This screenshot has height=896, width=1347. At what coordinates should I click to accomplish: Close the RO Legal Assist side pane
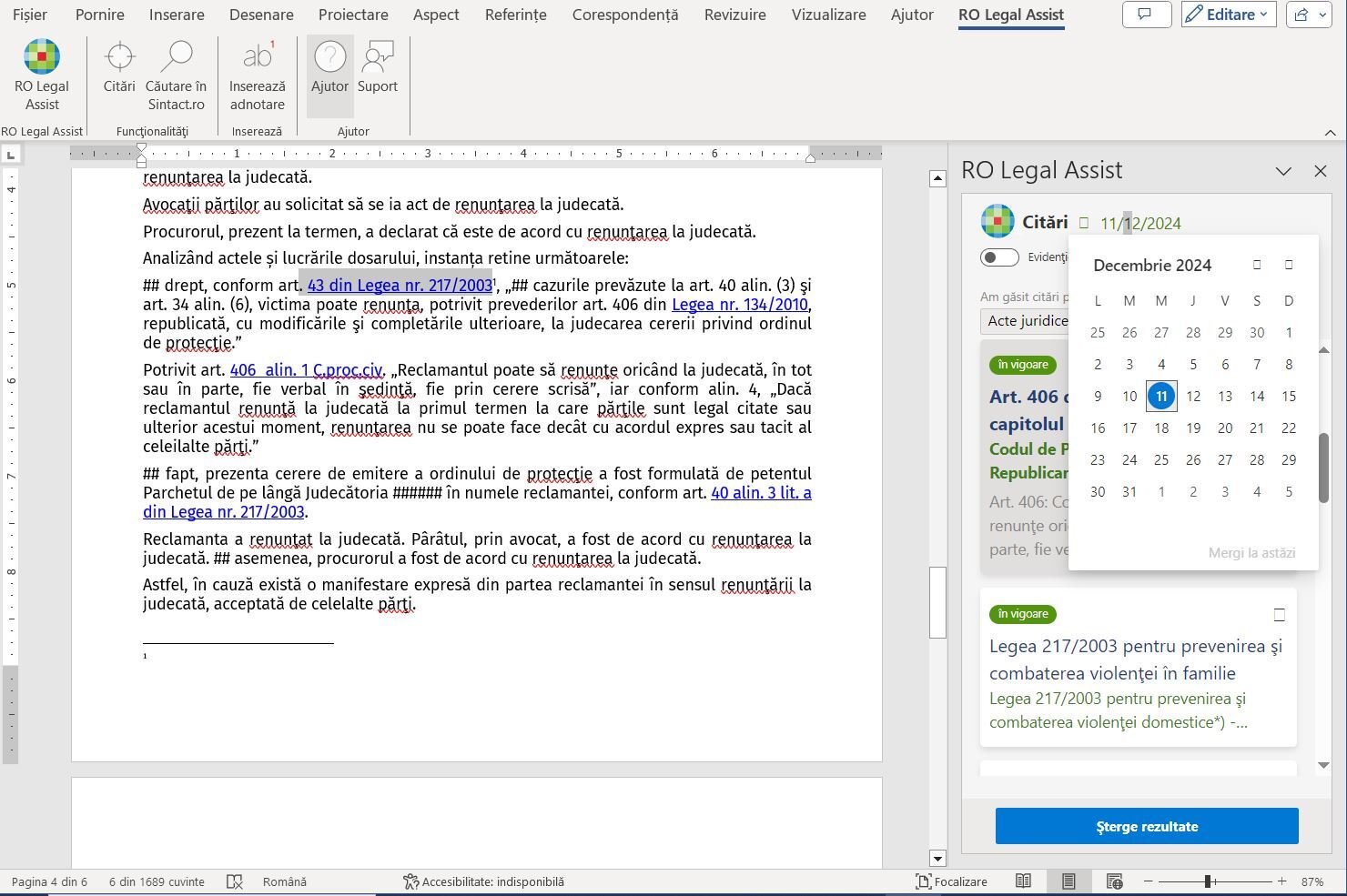tap(1321, 171)
